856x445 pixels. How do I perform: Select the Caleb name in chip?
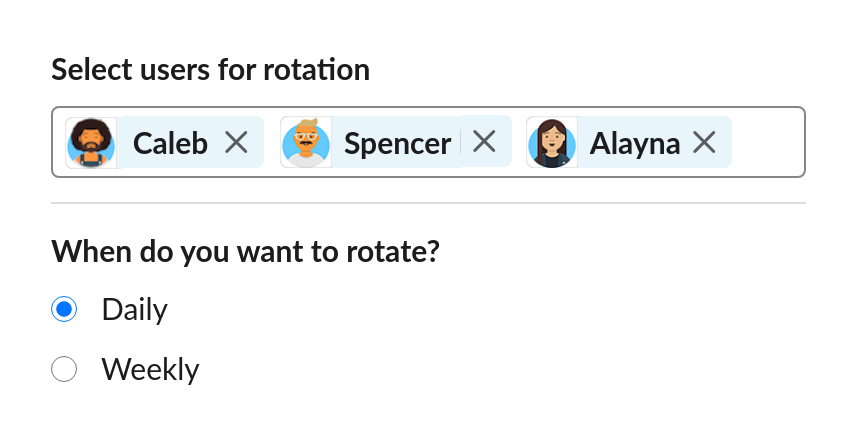pyautogui.click(x=170, y=144)
